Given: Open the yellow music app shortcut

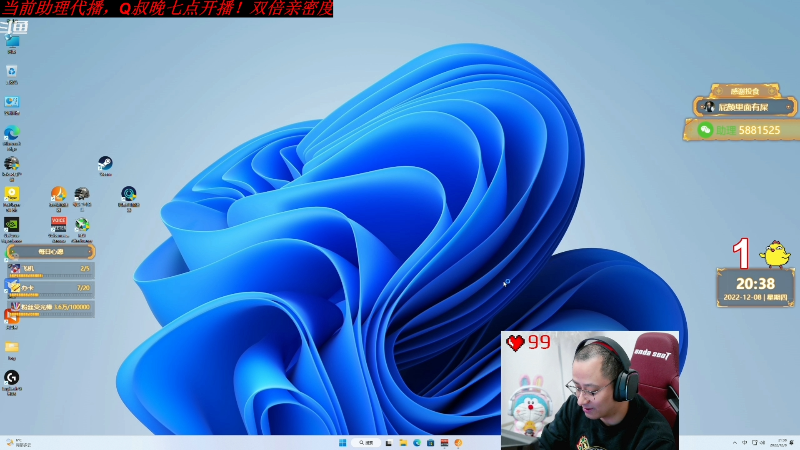Looking at the screenshot, I should click(x=12, y=198).
